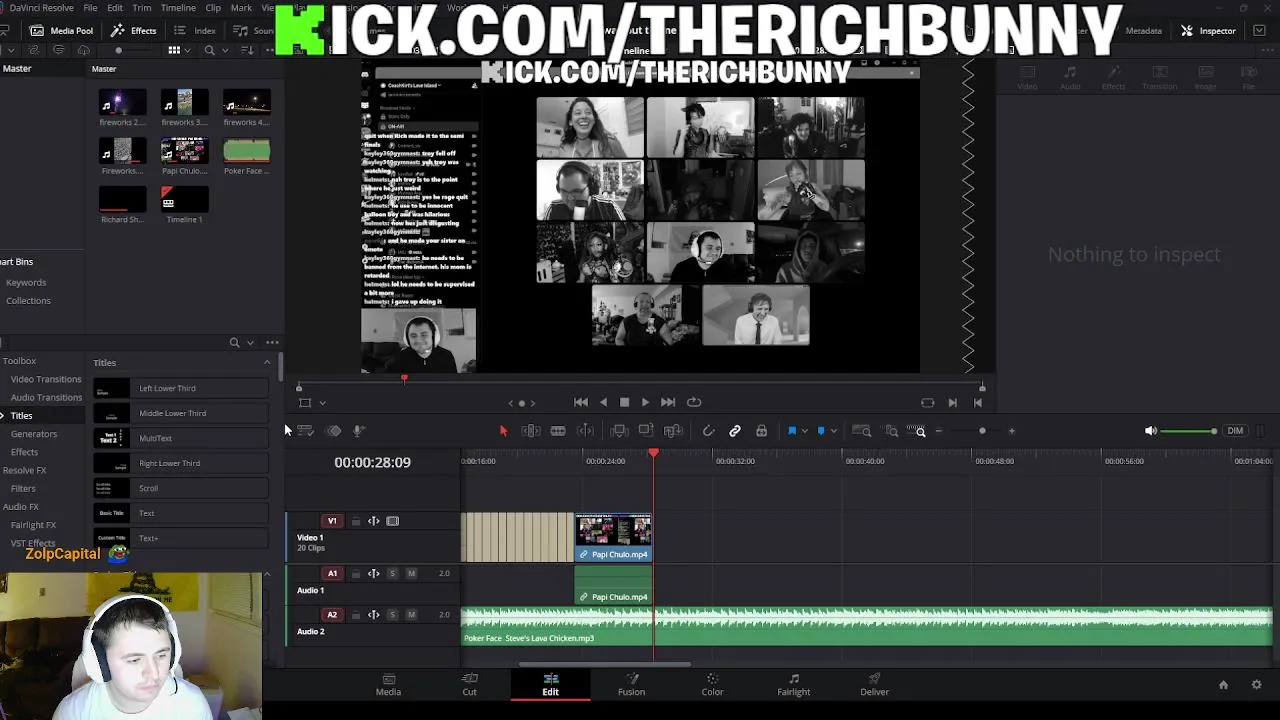Screen dimensions: 1280x720
Task: Open the Clip menu
Action: click(213, 7)
